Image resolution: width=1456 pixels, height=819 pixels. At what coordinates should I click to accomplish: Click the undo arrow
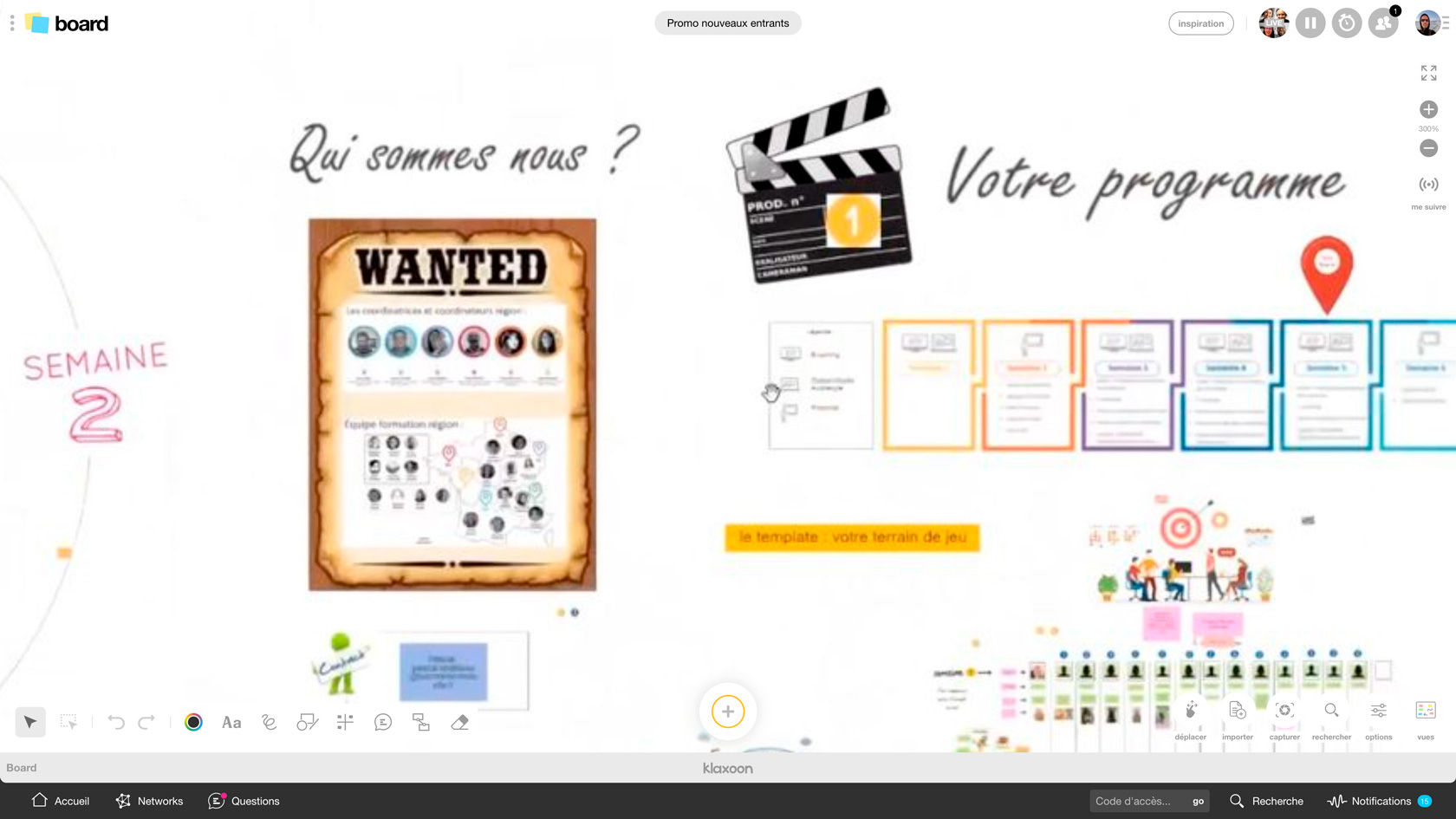coord(116,722)
